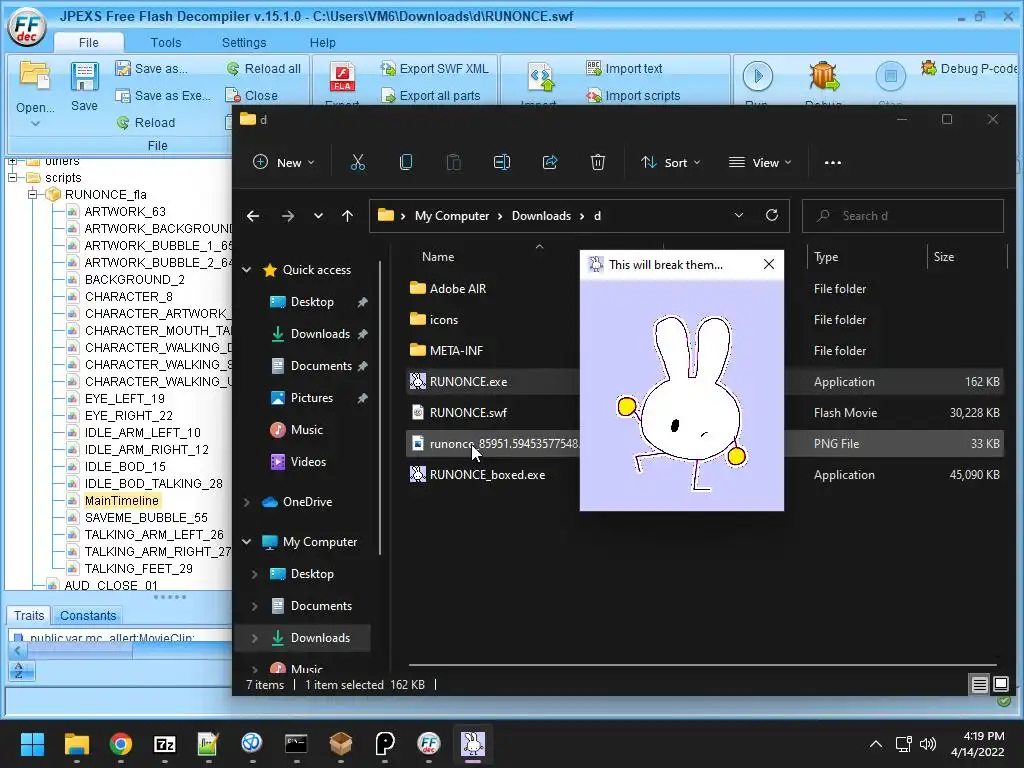Expand the address bar history dropdown
Screen dimensions: 1024x768
point(739,216)
